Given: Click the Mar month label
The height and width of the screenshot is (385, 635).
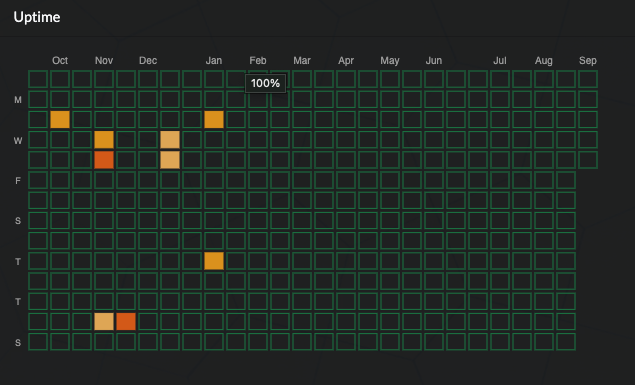Looking at the screenshot, I should [302, 61].
